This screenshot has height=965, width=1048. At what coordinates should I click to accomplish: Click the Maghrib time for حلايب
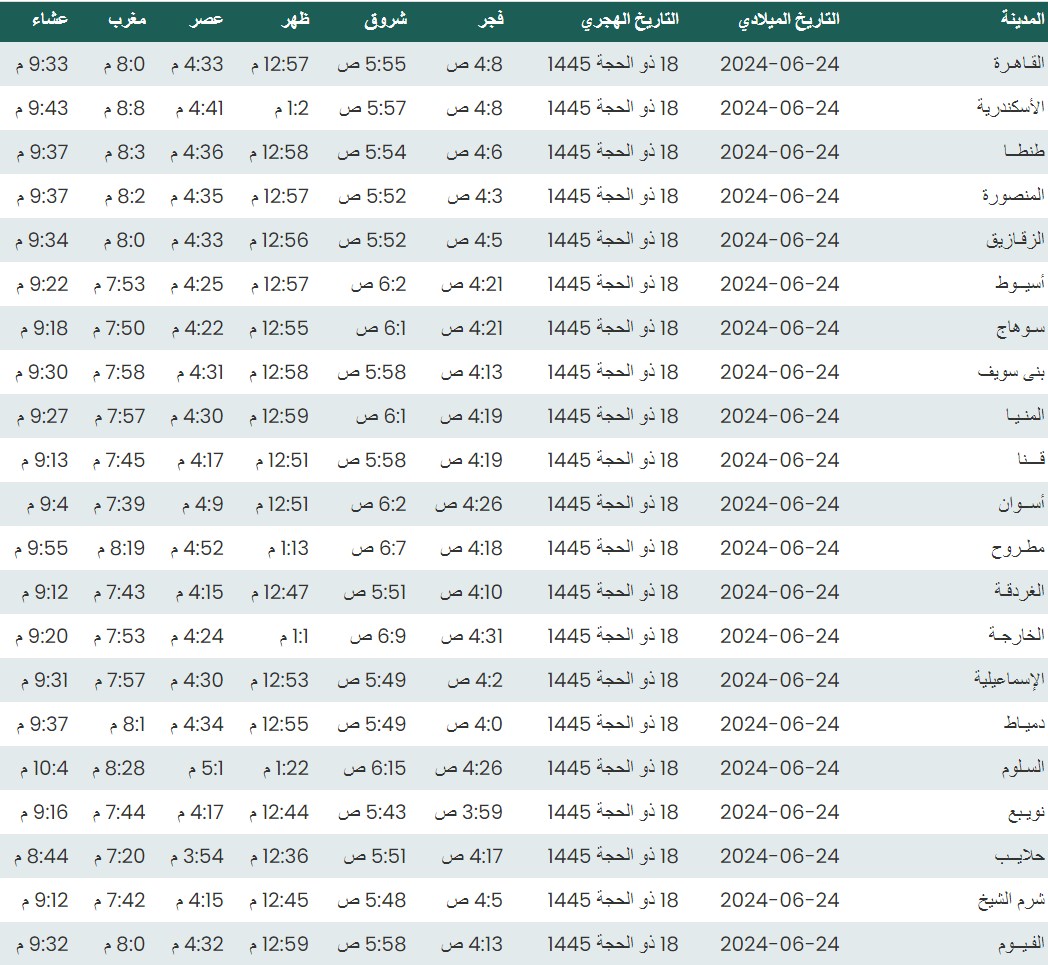(119, 856)
